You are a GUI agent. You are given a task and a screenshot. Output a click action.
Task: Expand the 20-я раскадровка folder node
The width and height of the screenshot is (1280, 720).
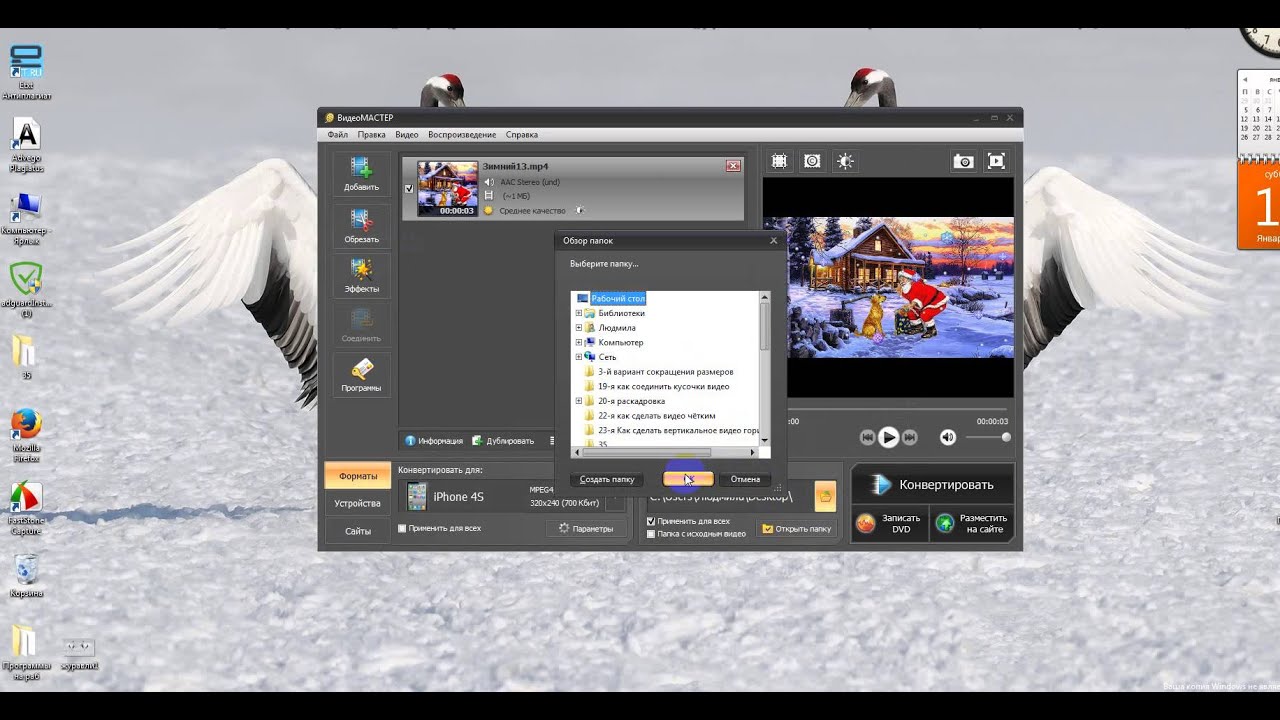click(579, 401)
